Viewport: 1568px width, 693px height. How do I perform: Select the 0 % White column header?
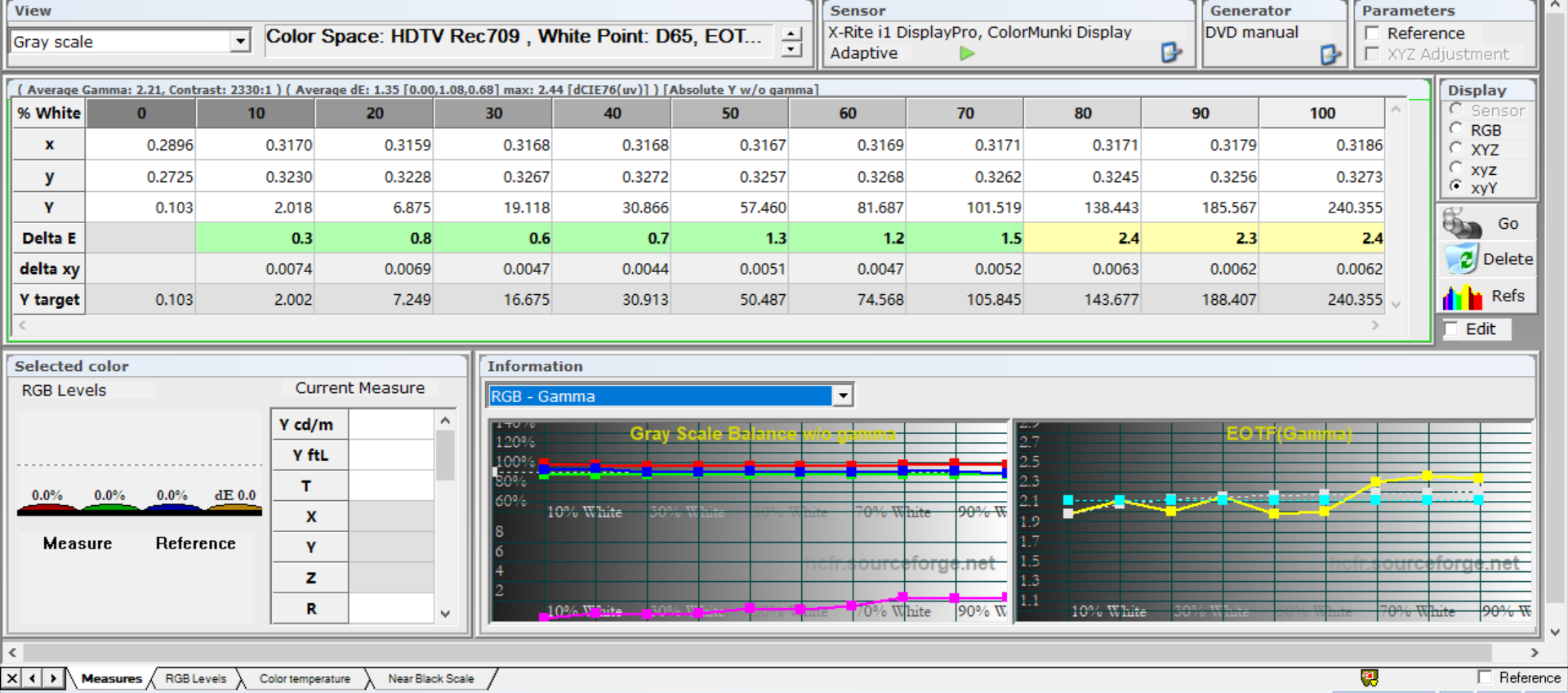point(141,114)
